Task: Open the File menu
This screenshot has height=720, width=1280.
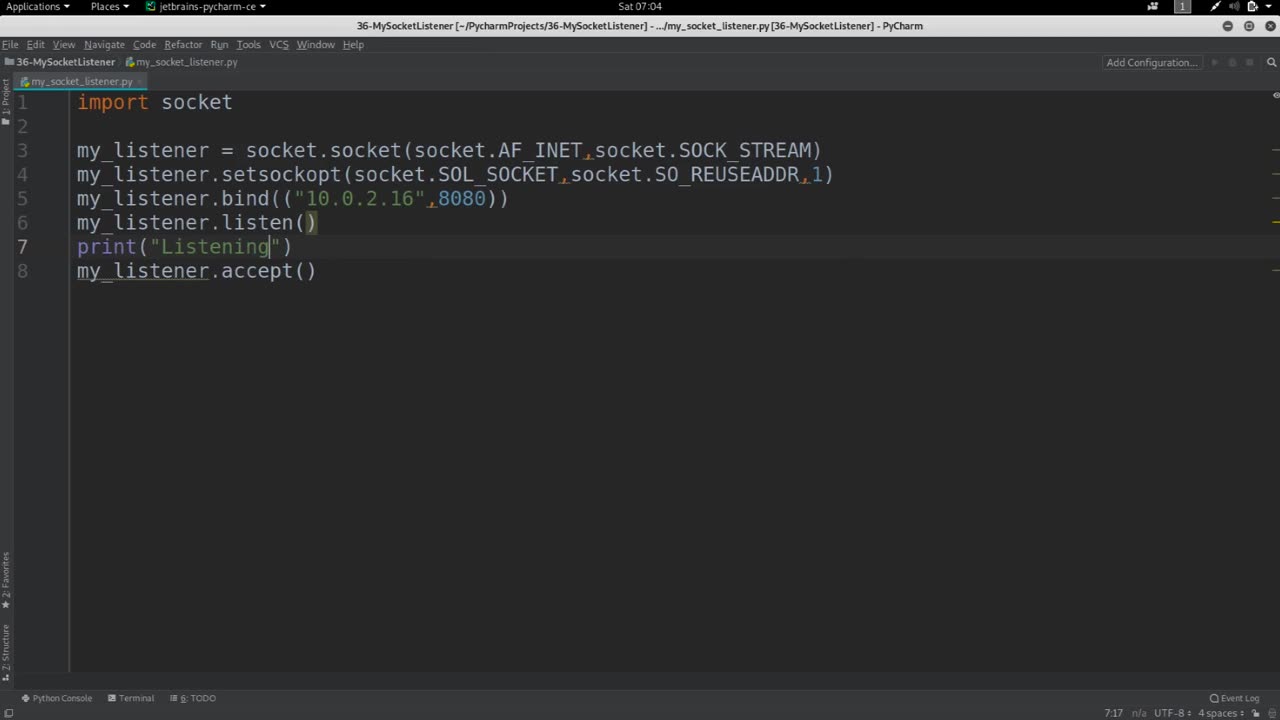Action: coord(10,44)
